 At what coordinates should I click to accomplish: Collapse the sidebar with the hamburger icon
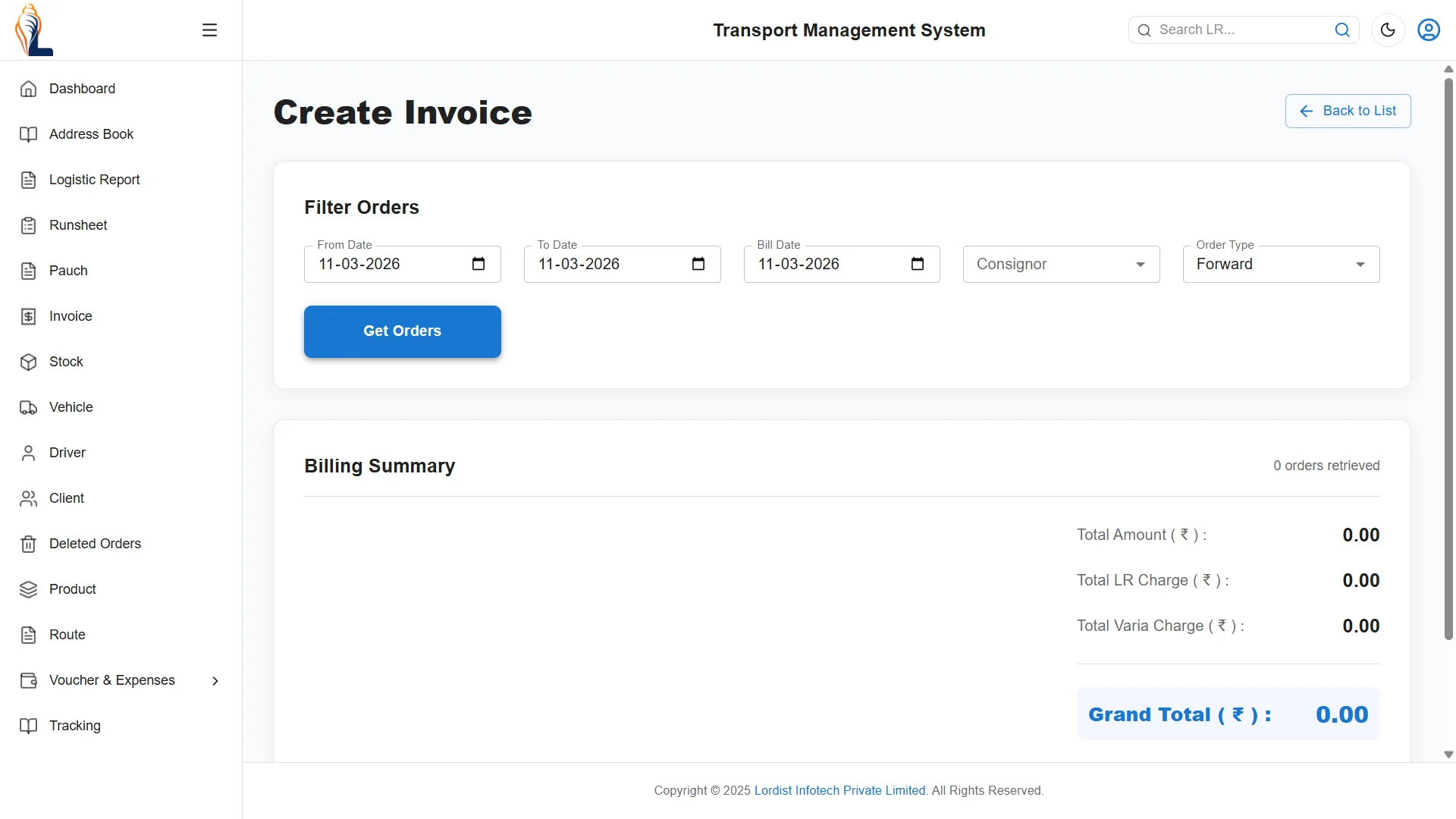point(210,30)
